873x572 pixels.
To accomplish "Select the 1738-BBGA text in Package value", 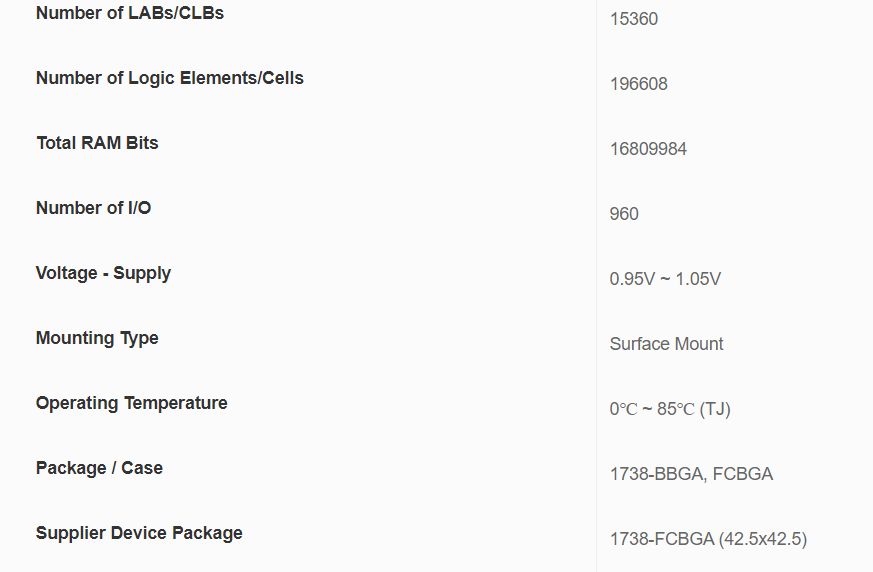I will pyautogui.click(x=655, y=474).
